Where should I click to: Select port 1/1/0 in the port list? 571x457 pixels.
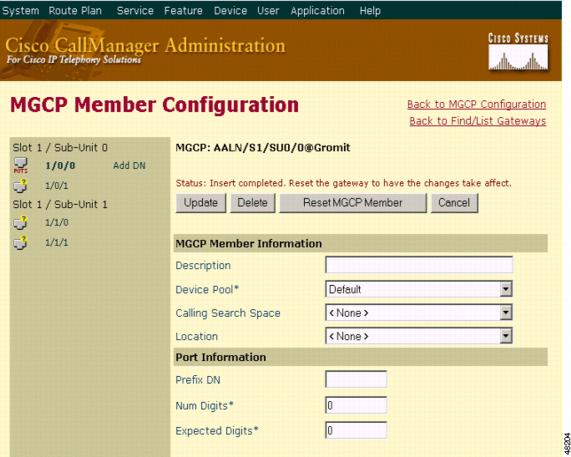(x=56, y=222)
